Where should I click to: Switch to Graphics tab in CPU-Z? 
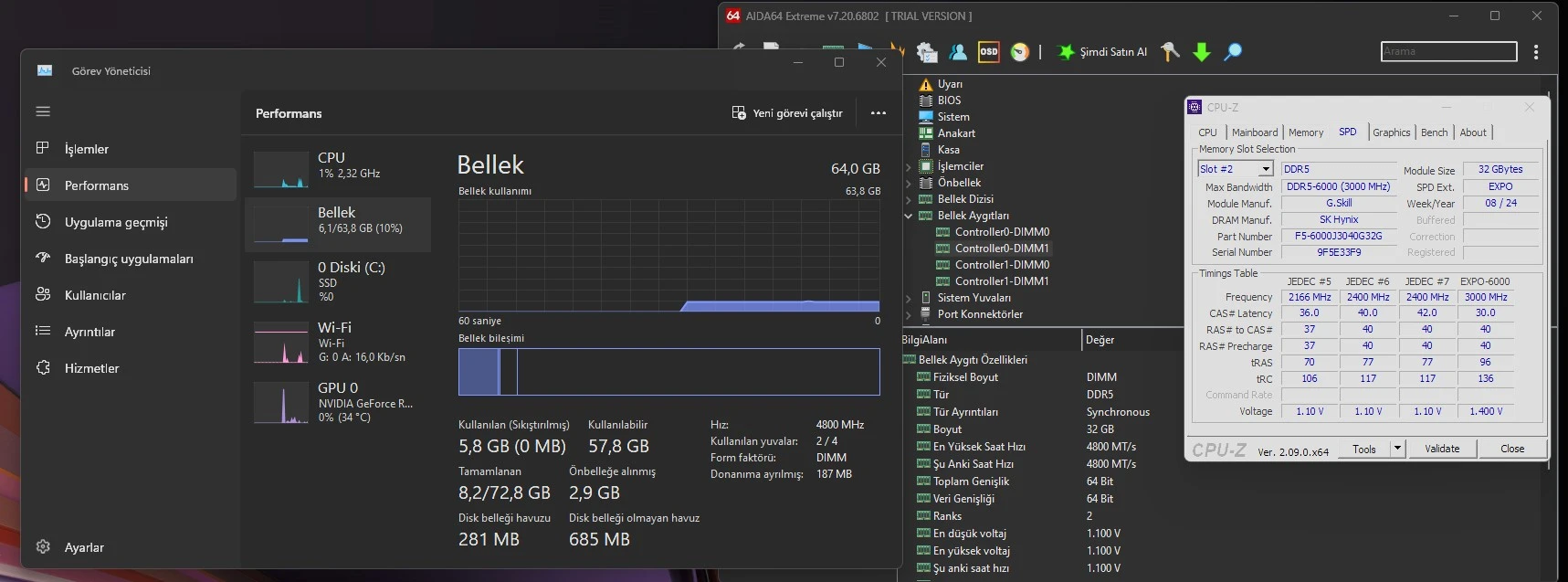(1392, 132)
